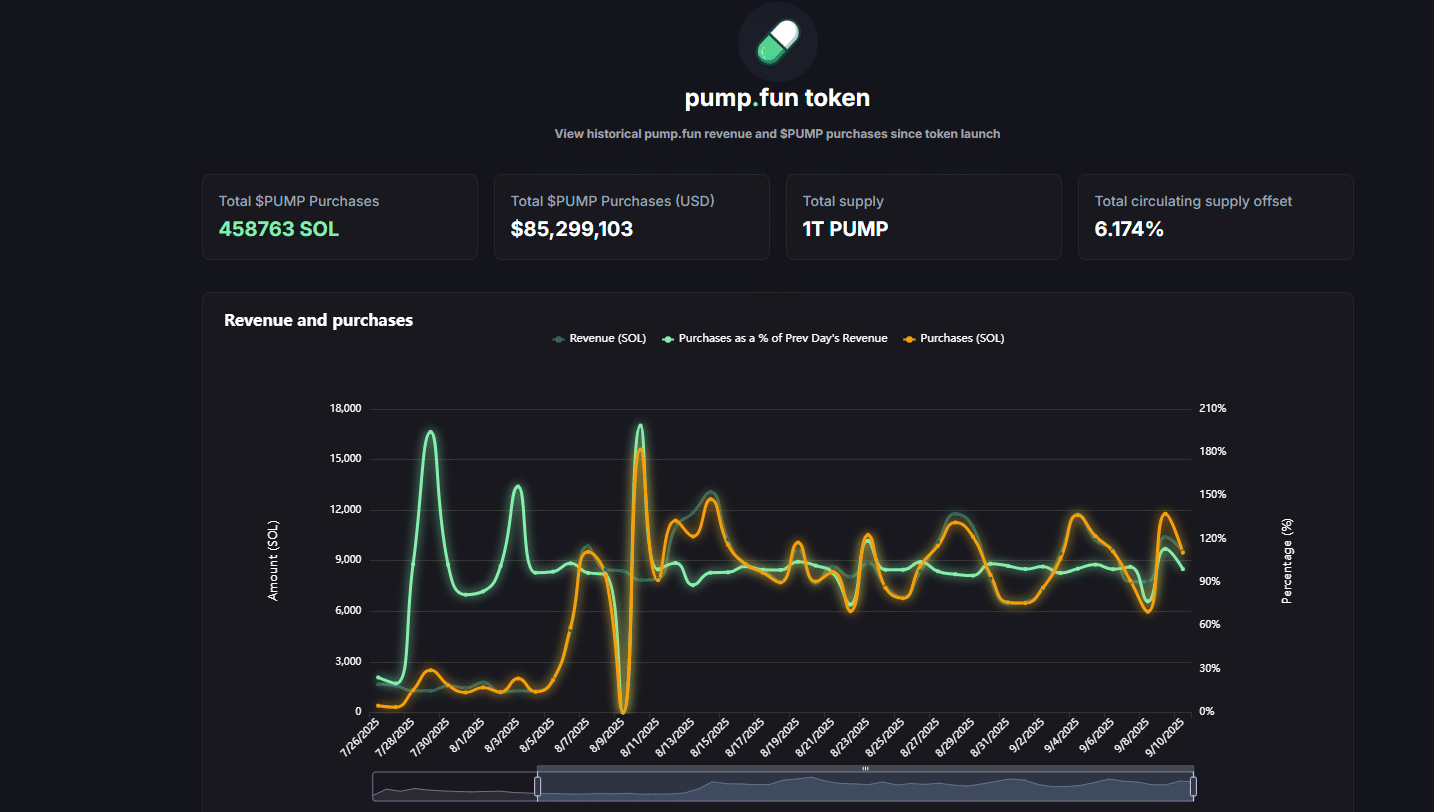
Task: Click the Total $PUMP Purchases (USD) label
Action: [613, 201]
